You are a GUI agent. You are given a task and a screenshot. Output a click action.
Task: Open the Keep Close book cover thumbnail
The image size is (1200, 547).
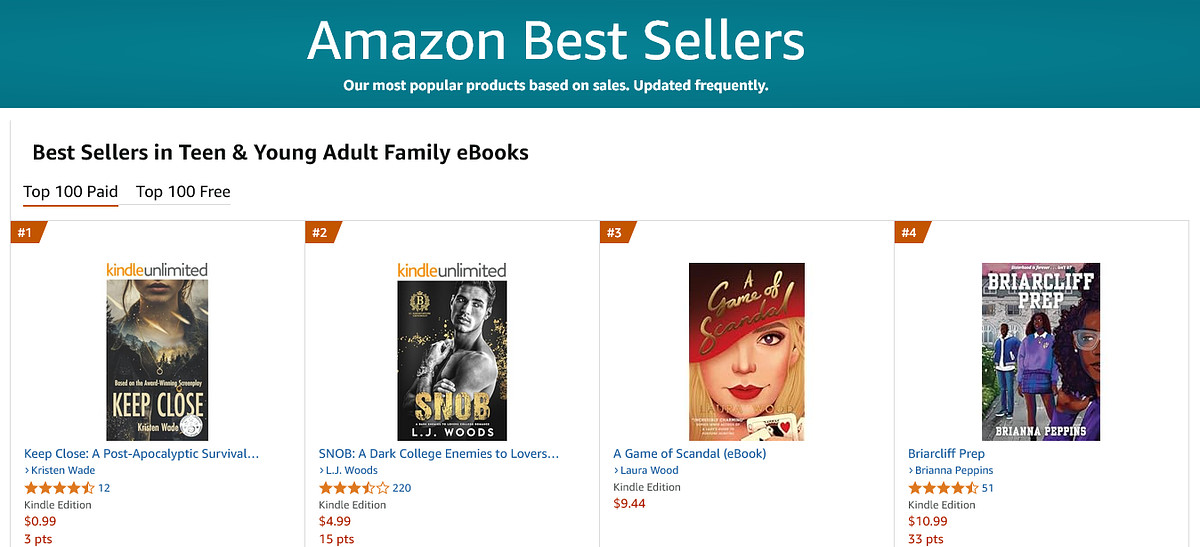coord(156,350)
